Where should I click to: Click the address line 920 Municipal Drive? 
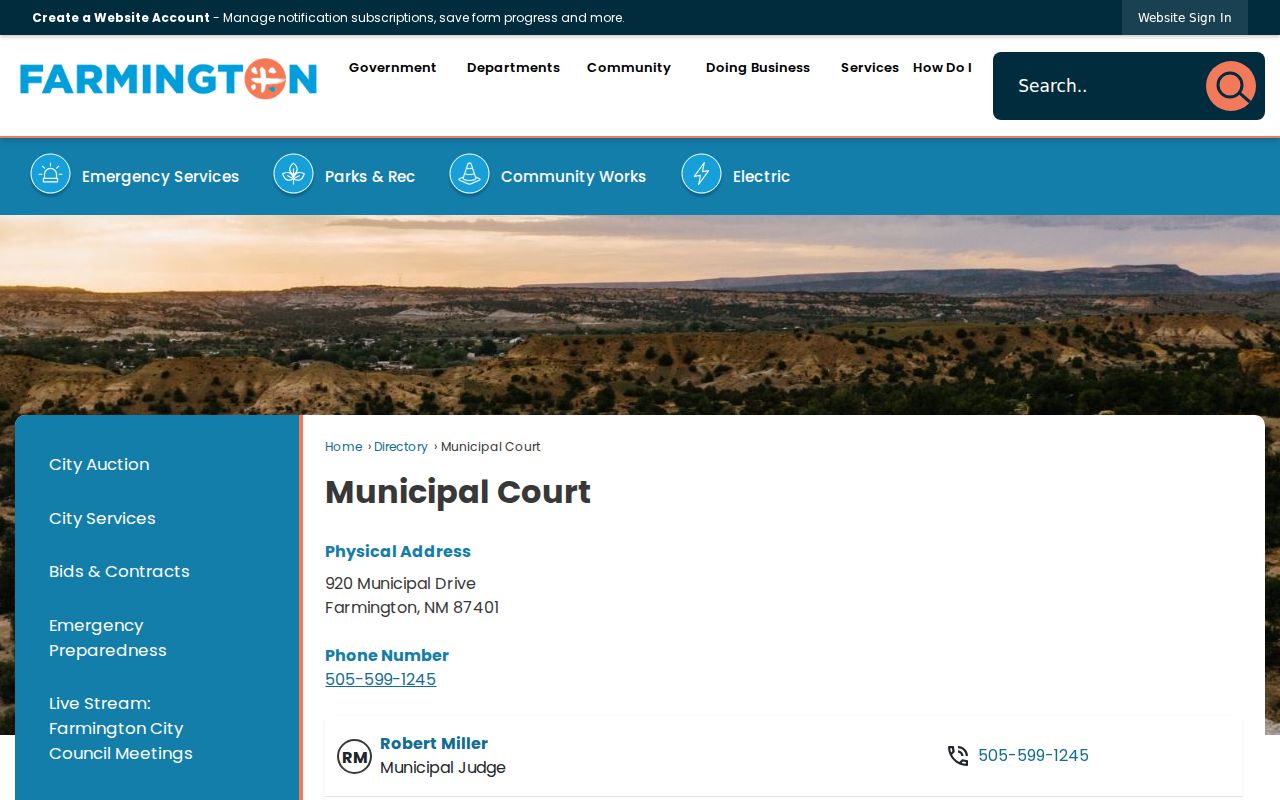coord(400,583)
